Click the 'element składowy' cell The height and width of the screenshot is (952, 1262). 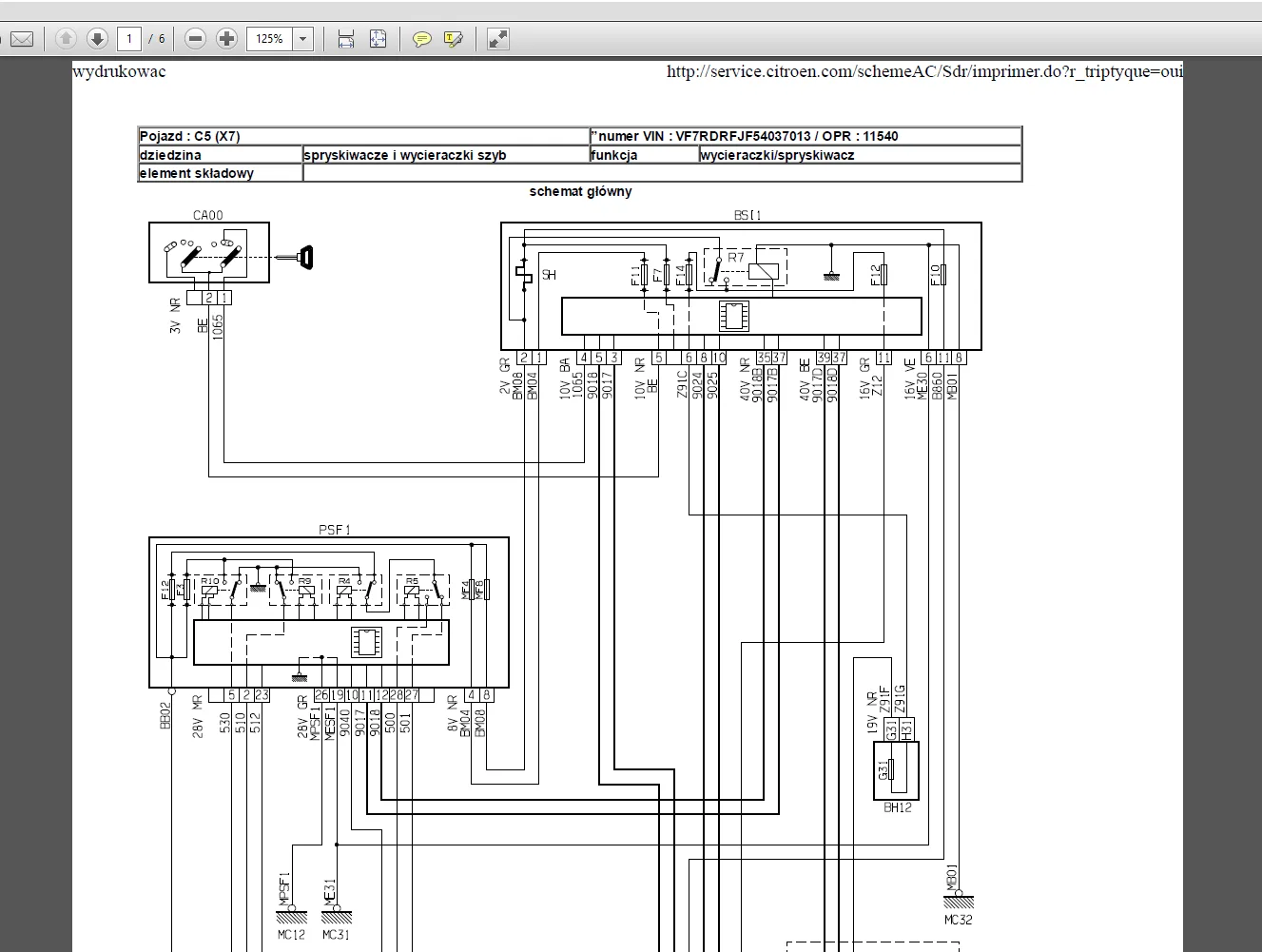(220, 173)
